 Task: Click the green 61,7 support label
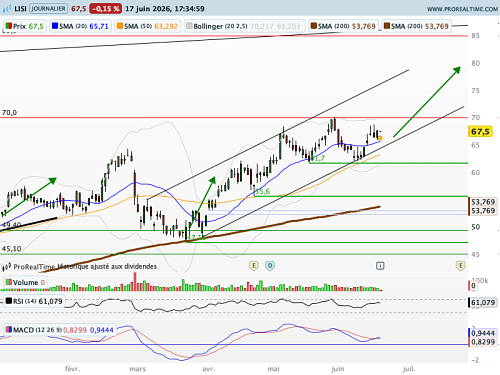point(318,159)
